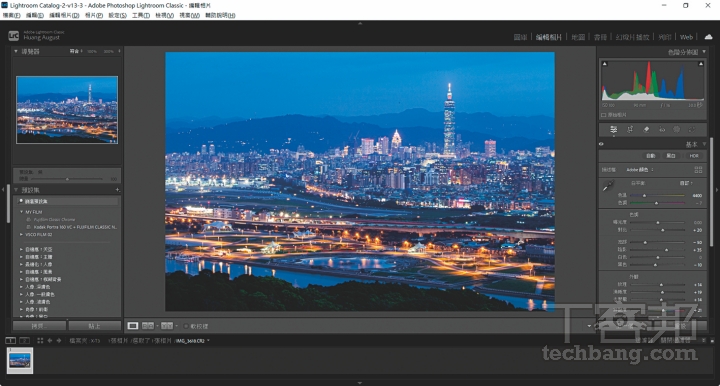This screenshot has width=720, height=386.
Task: Collapse the Basic panel triangle
Action: coord(704,144)
